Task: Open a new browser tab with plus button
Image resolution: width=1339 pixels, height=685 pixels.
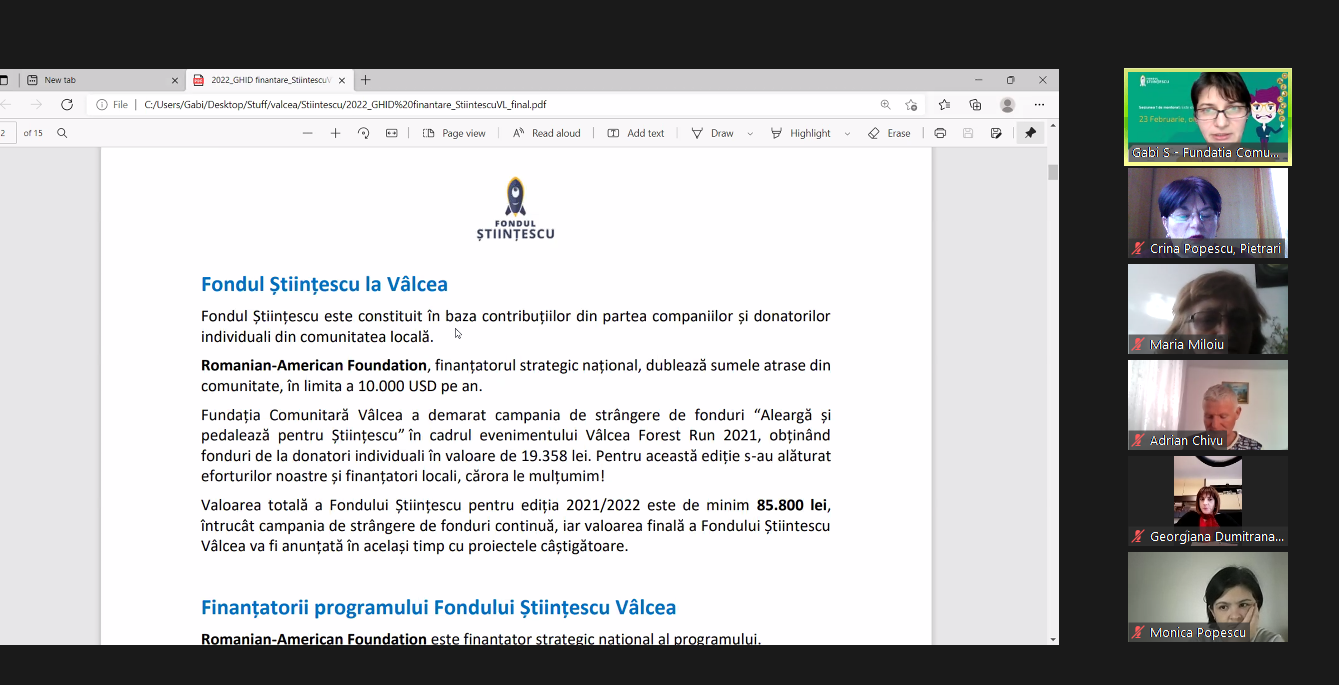Action: tap(366, 80)
